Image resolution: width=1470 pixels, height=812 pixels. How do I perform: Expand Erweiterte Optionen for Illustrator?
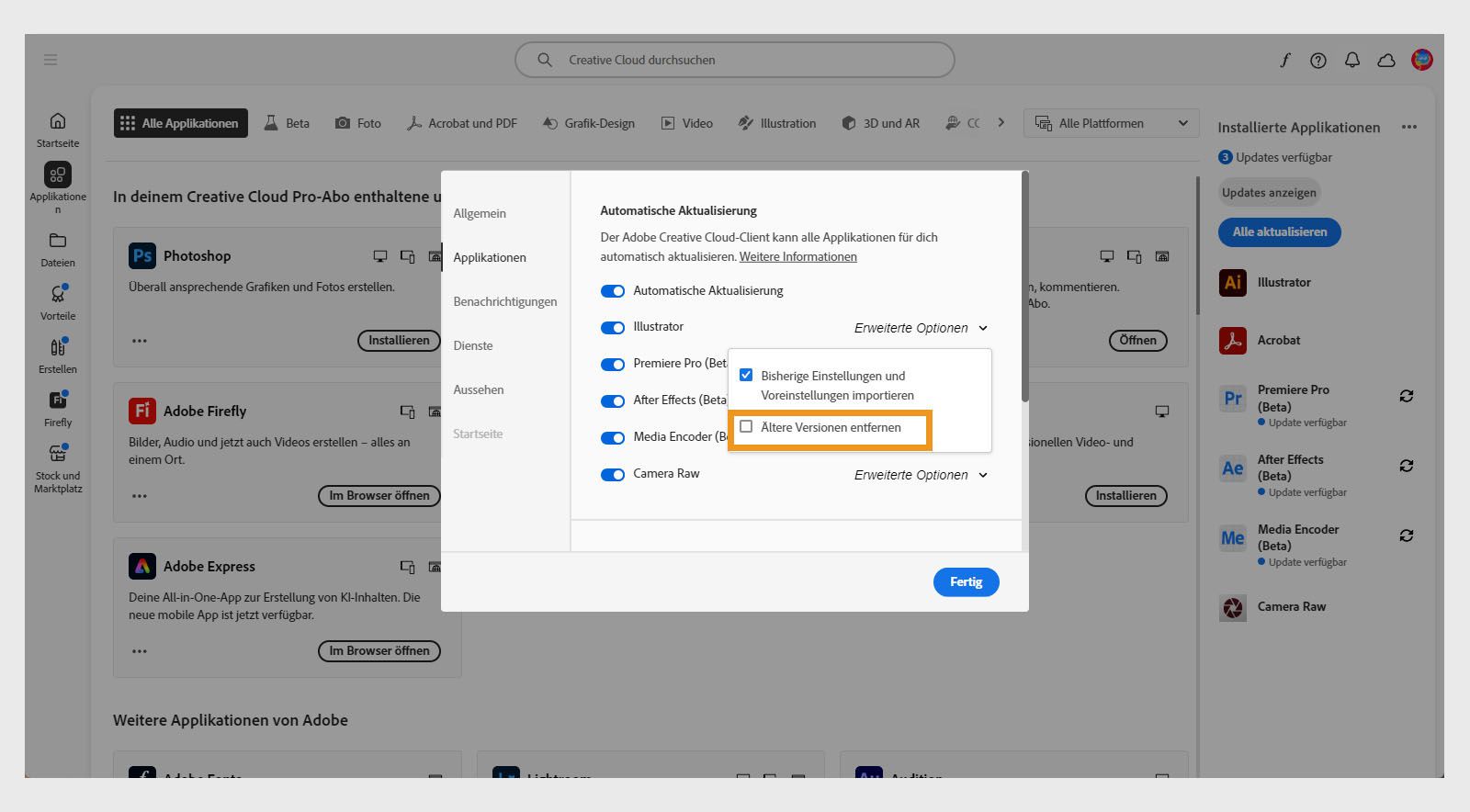(x=921, y=328)
